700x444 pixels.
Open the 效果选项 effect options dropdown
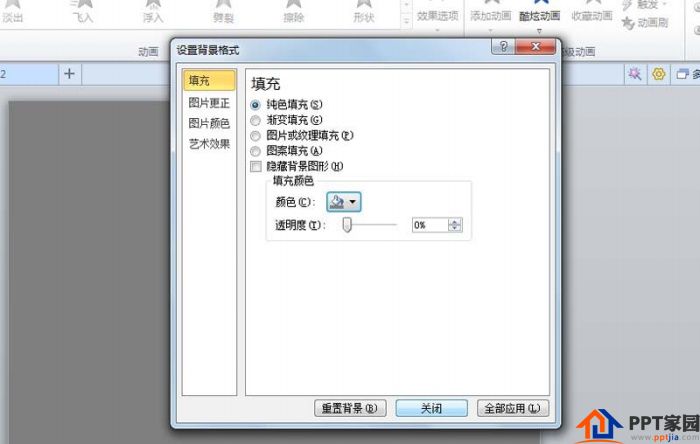pos(438,18)
